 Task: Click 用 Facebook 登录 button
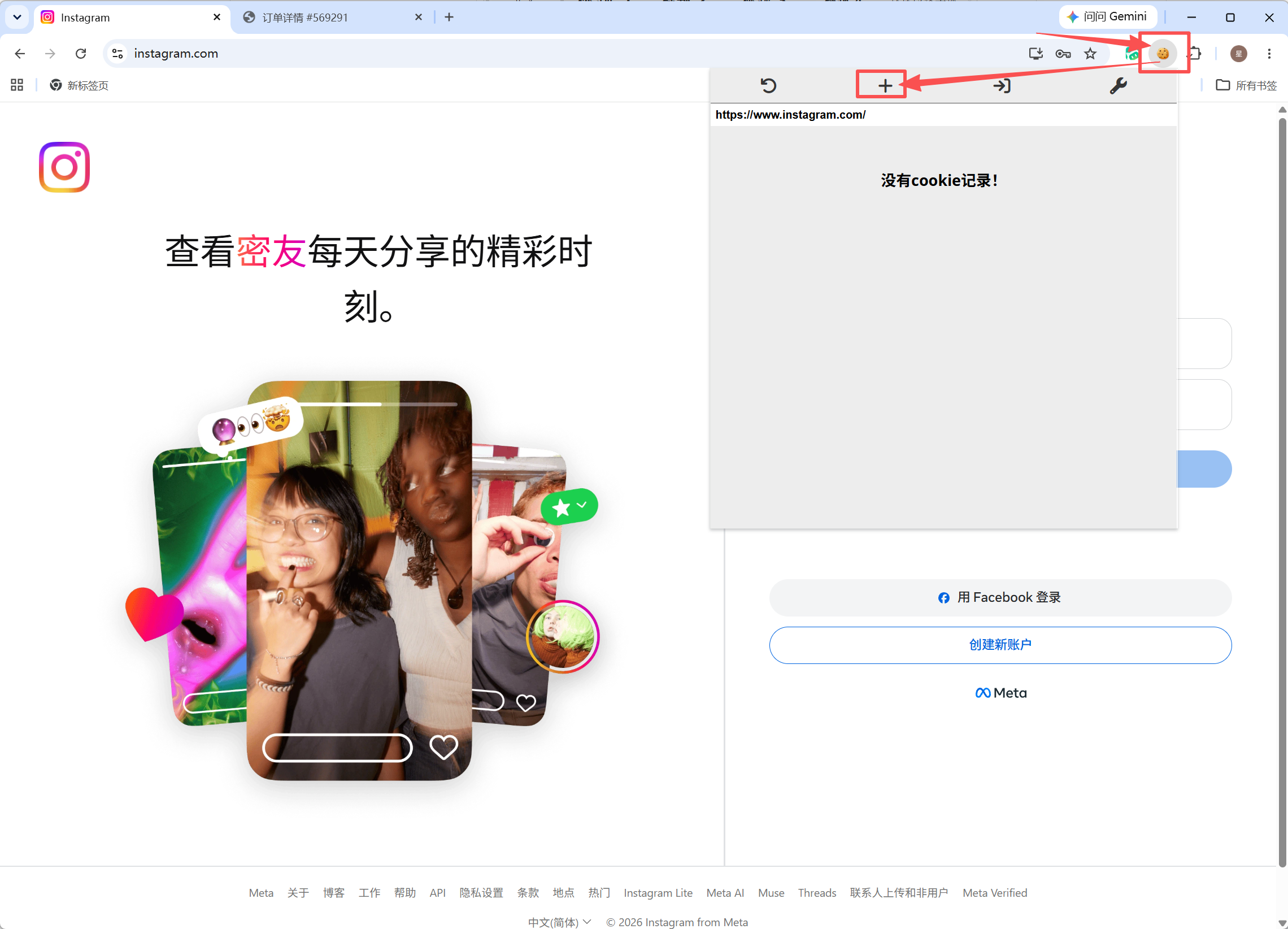point(1000,597)
